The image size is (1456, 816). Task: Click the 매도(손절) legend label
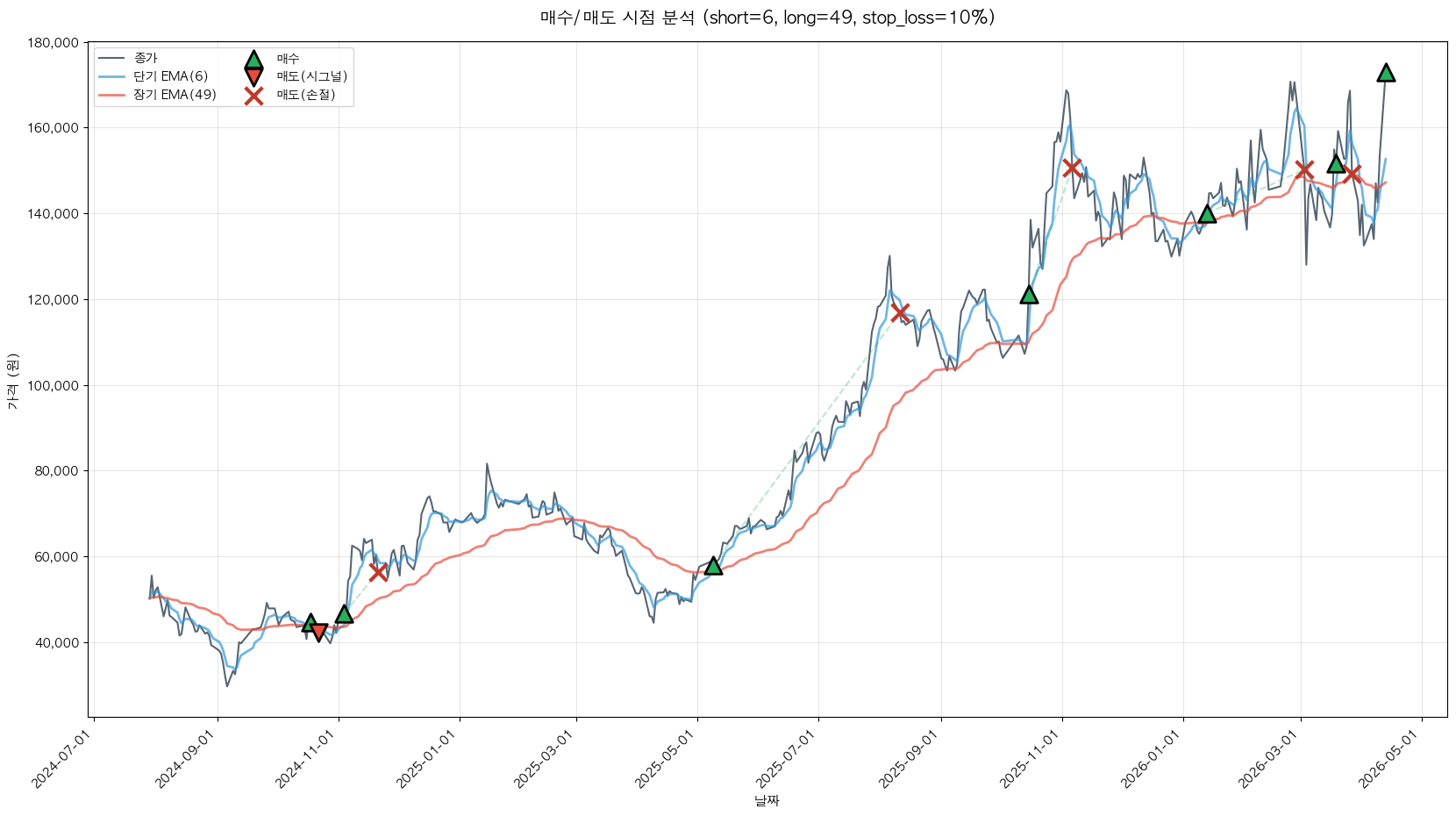pos(306,96)
